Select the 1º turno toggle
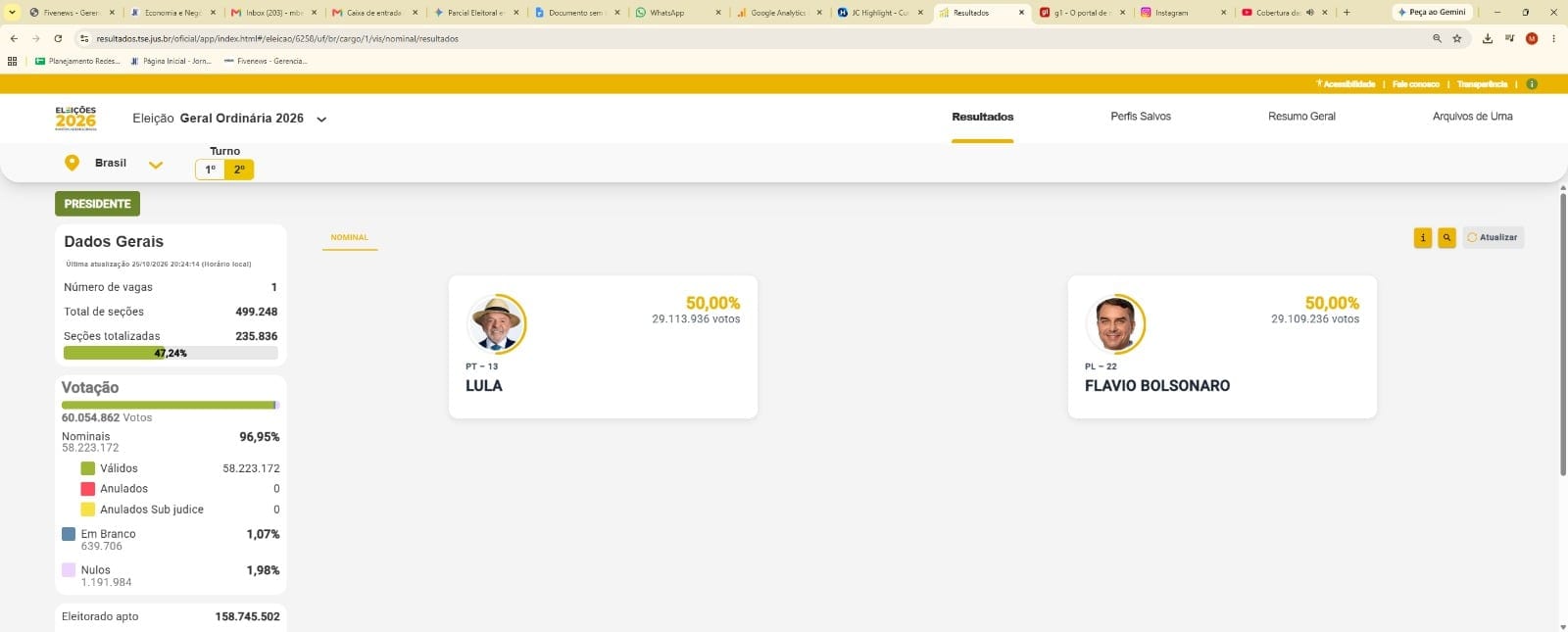 pos(211,170)
